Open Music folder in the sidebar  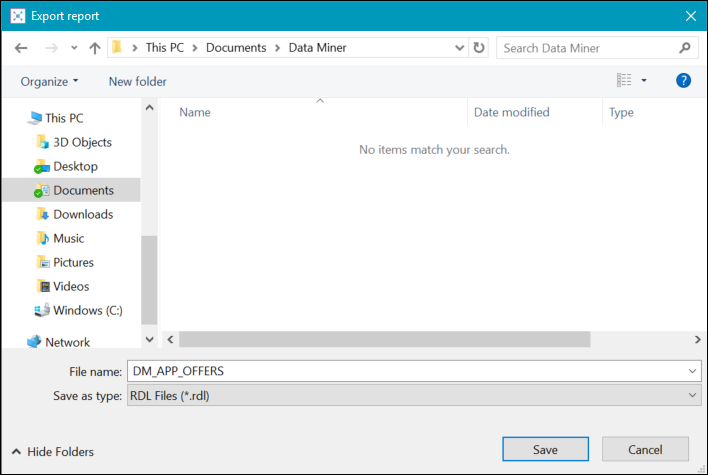tap(68, 238)
